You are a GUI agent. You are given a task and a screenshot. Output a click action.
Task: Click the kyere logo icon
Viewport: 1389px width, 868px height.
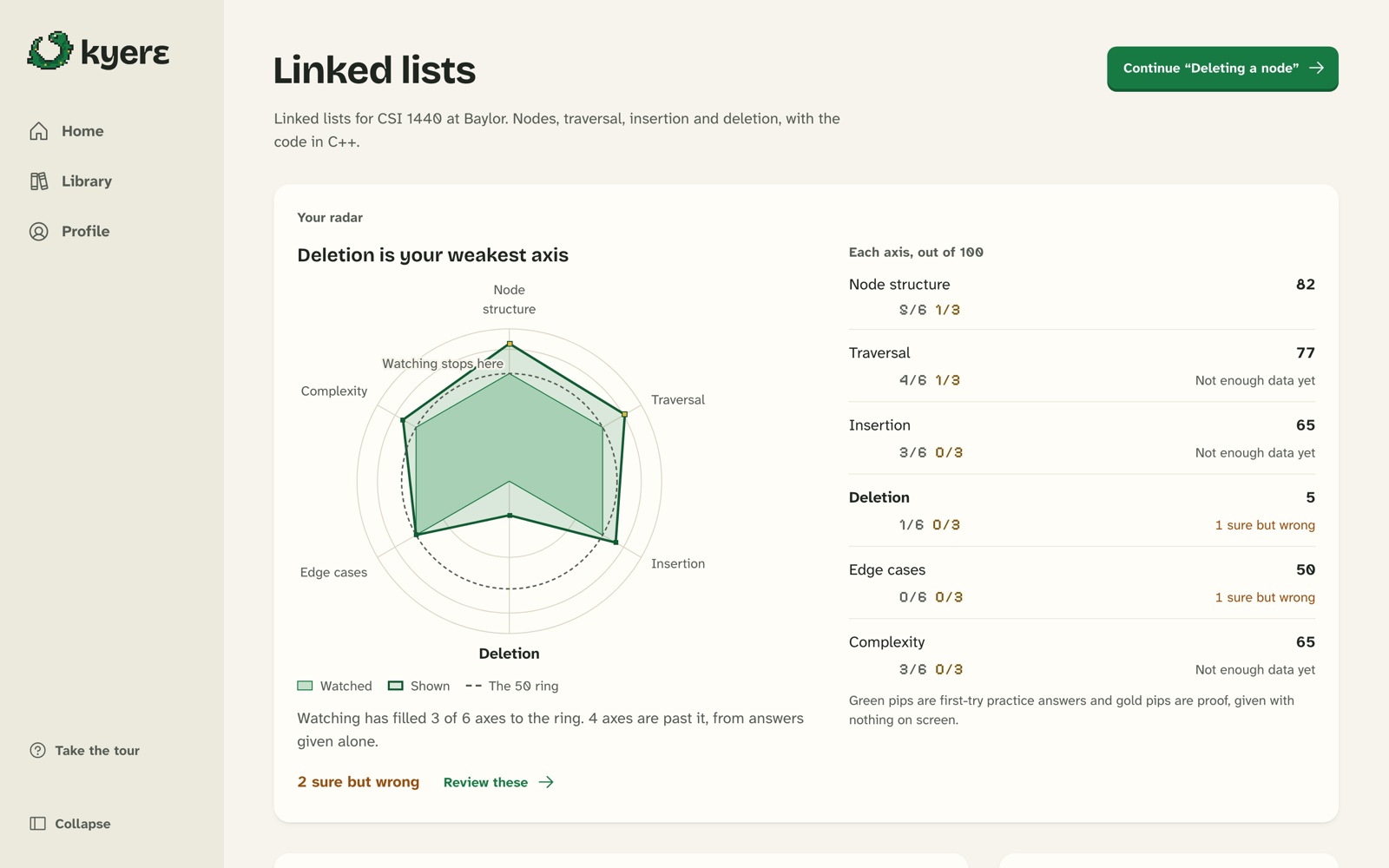(49, 50)
